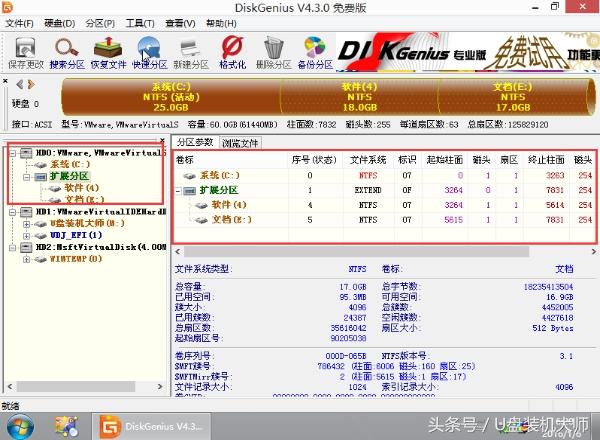Viewport: 600px width, 440px height.
Task: Click the pinned taskbar icon beside Start
Action: (x=66, y=426)
